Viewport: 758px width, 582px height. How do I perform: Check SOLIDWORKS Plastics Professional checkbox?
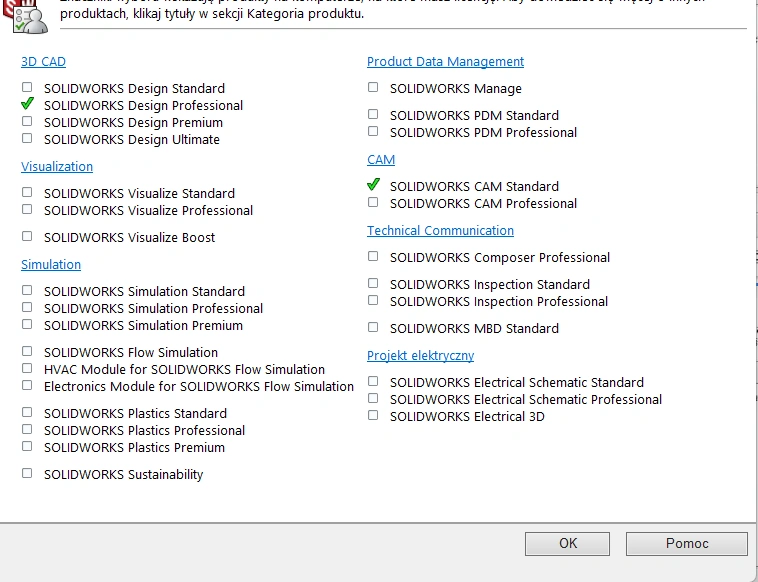click(x=27, y=429)
